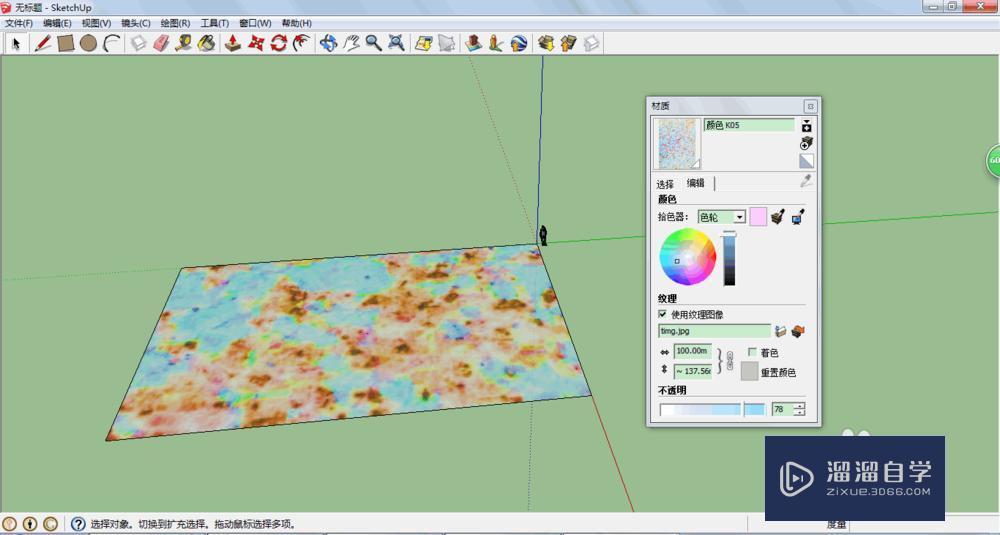Click Preview Model in Google Earth
Image resolution: width=1000 pixels, height=535 pixels.
point(519,43)
